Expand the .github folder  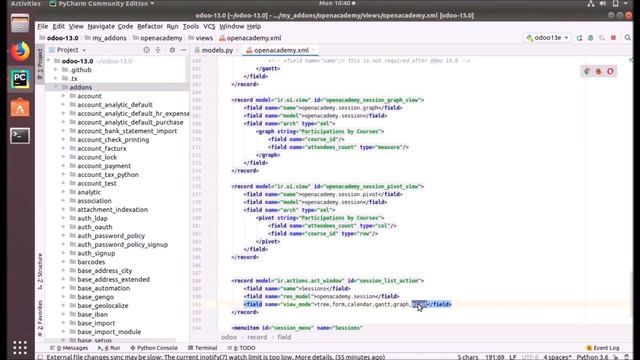[x=56, y=70]
